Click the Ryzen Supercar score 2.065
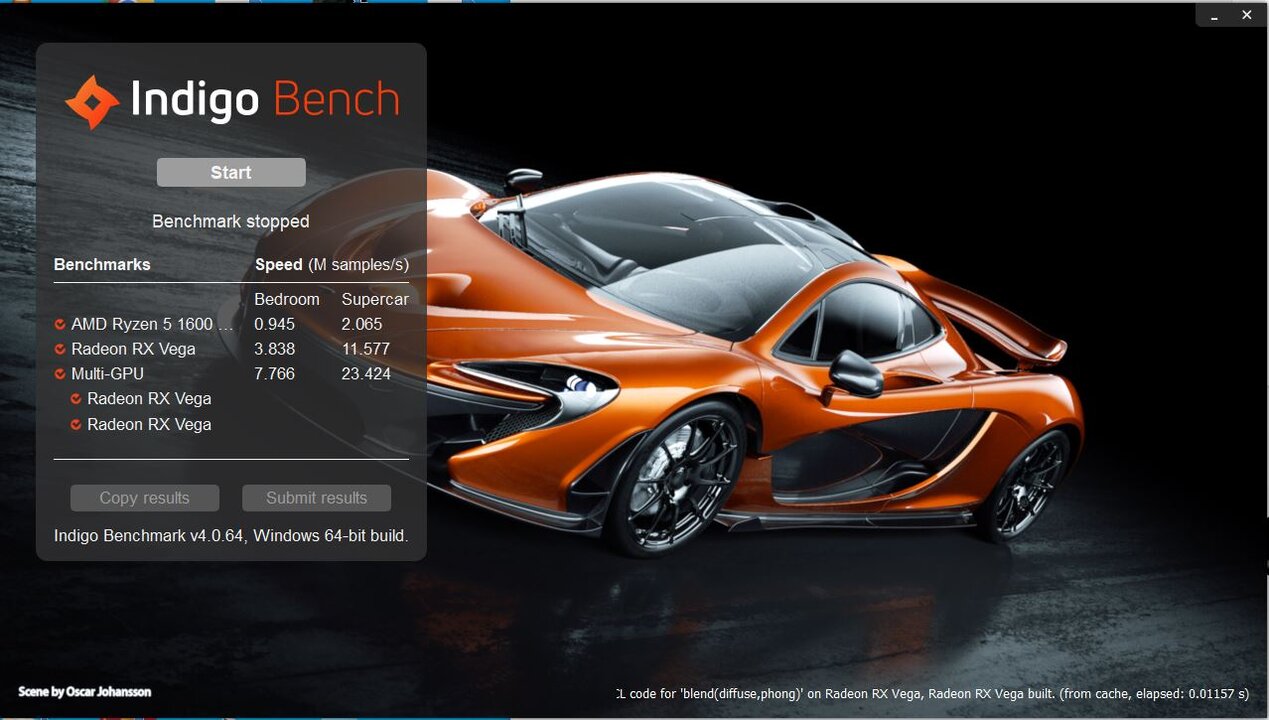 (362, 324)
